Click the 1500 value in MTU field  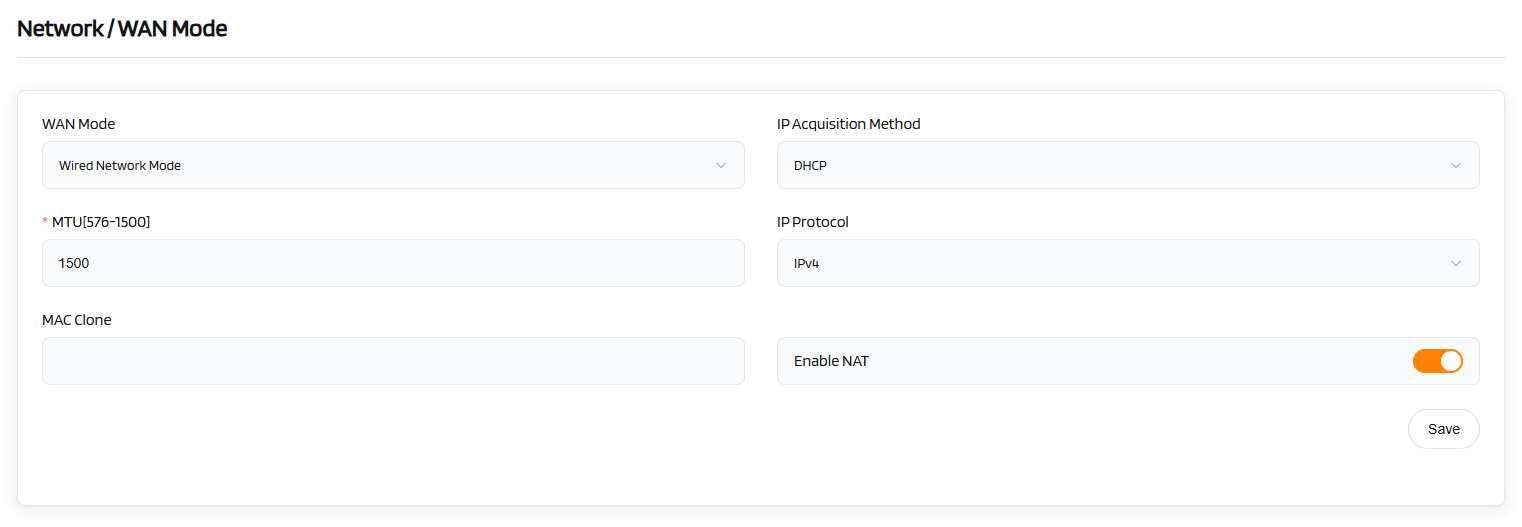(x=74, y=263)
